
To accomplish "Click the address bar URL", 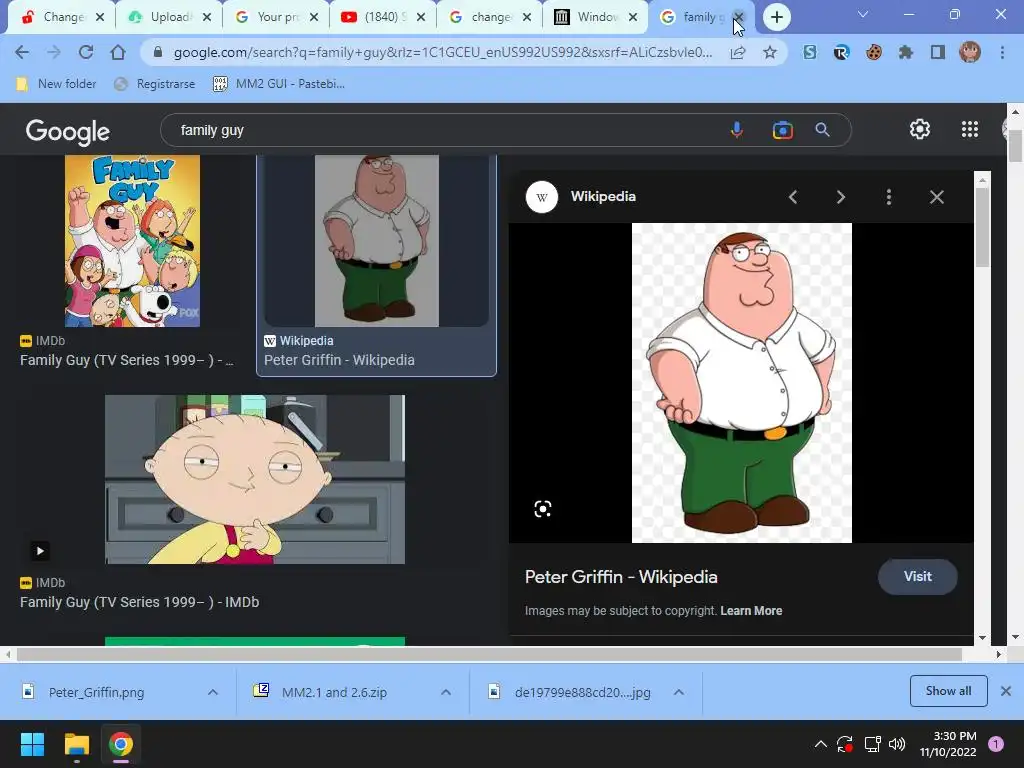I will pyautogui.click(x=443, y=52).
